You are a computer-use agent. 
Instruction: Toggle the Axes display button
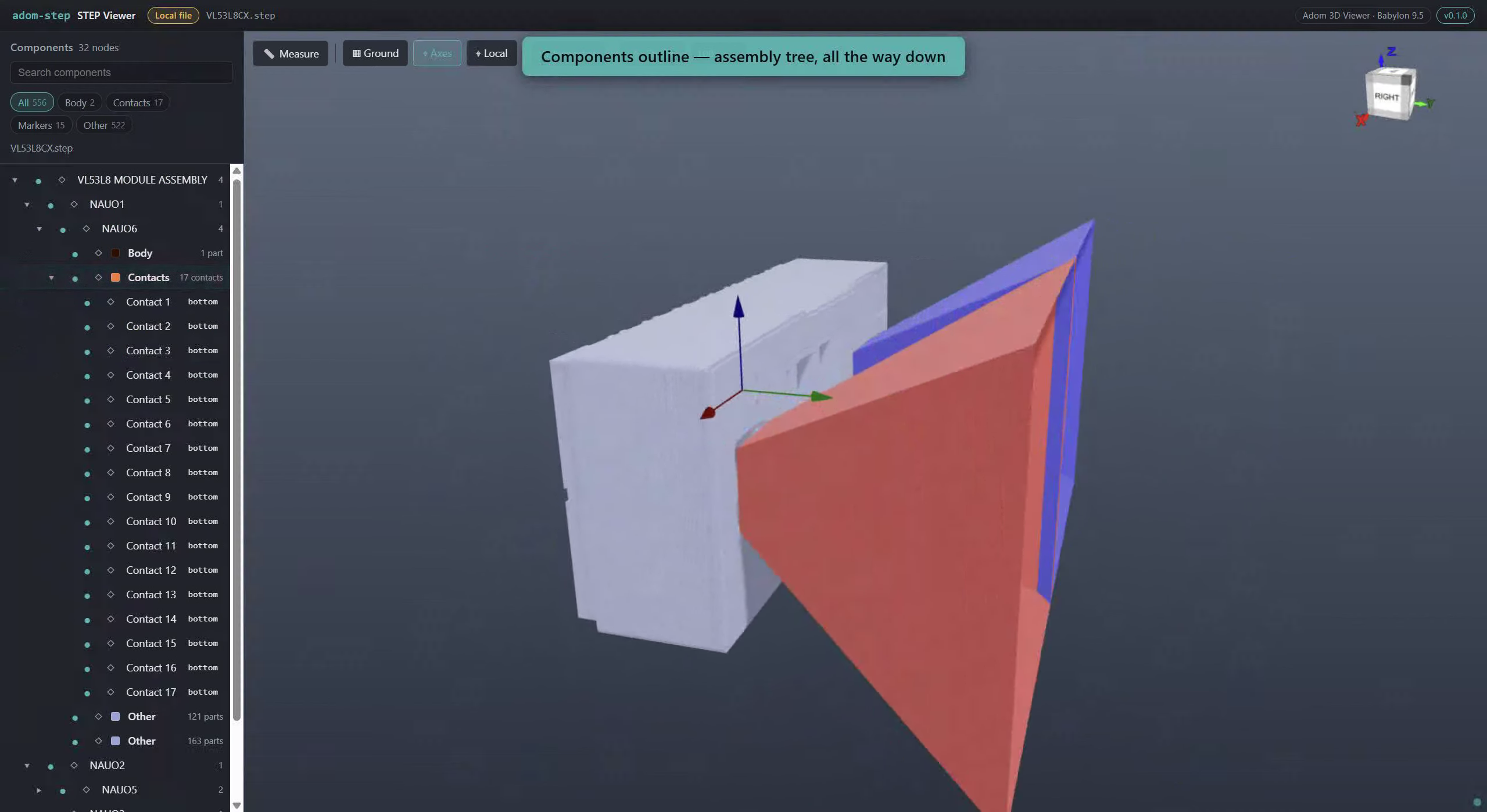[437, 53]
